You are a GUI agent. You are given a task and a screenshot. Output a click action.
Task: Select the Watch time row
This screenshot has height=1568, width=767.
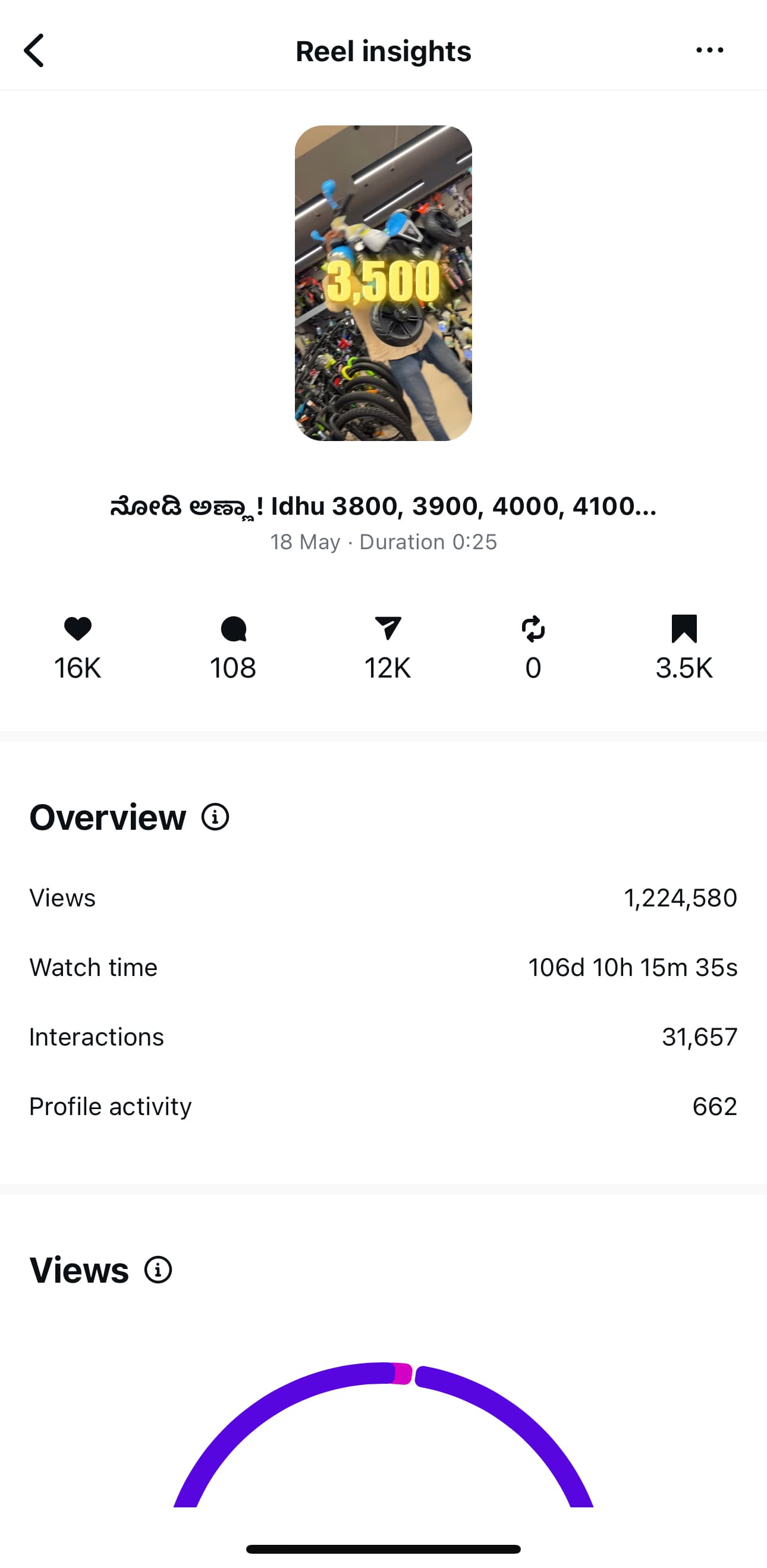(383, 967)
